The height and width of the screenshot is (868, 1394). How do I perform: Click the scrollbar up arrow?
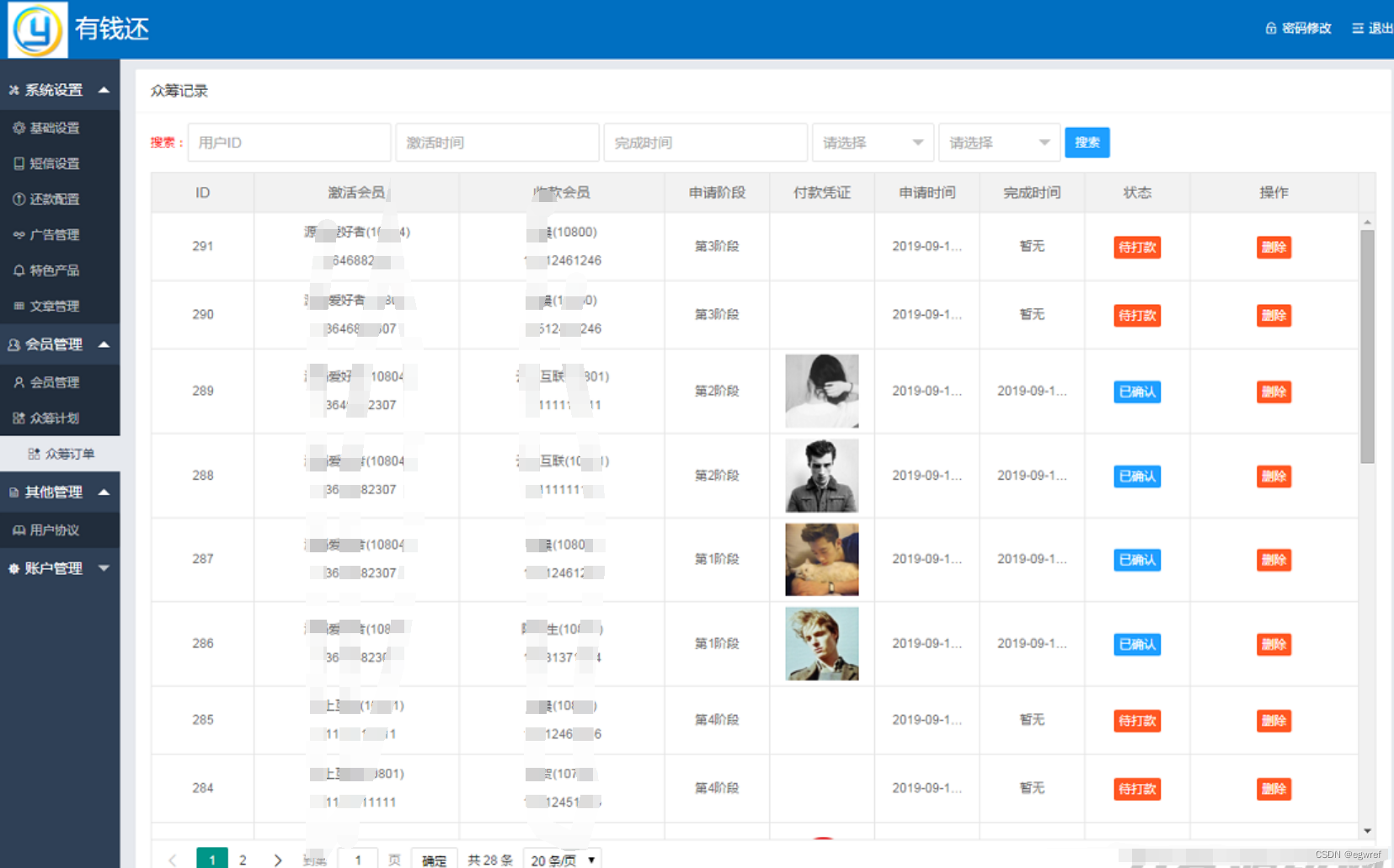(x=1367, y=222)
